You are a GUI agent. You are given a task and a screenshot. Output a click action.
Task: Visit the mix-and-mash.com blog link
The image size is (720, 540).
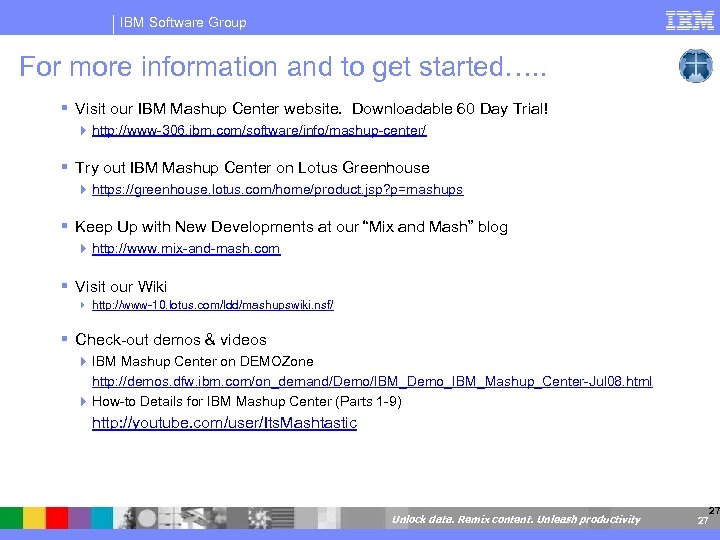186,248
